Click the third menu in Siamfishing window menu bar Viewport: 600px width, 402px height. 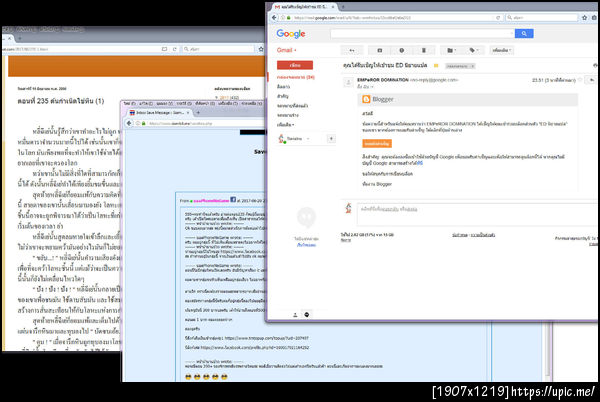pyautogui.click(x=165, y=104)
